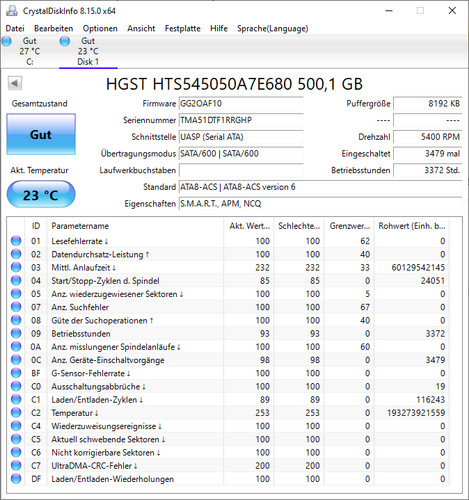Viewport: 469px width, 500px height.
Task: Click status orb for Lesefehlerrate row
Action: pyautogui.click(x=16, y=241)
